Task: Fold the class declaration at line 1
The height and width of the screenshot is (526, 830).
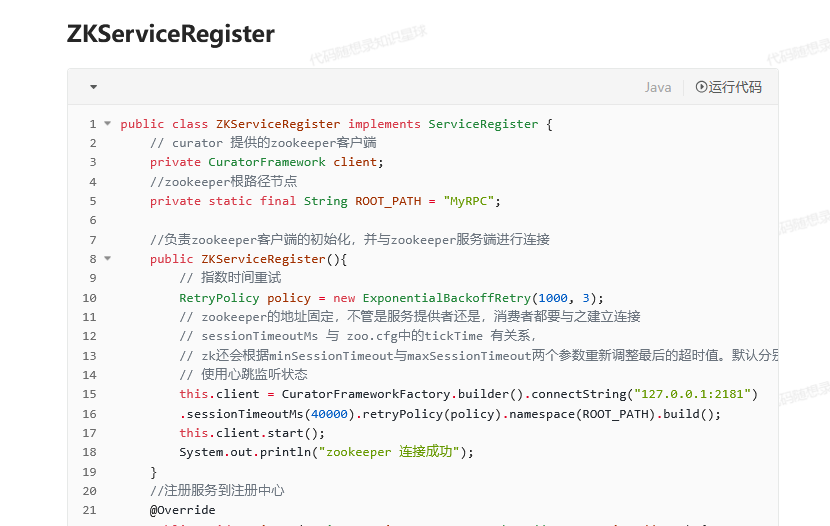Action: point(107,123)
